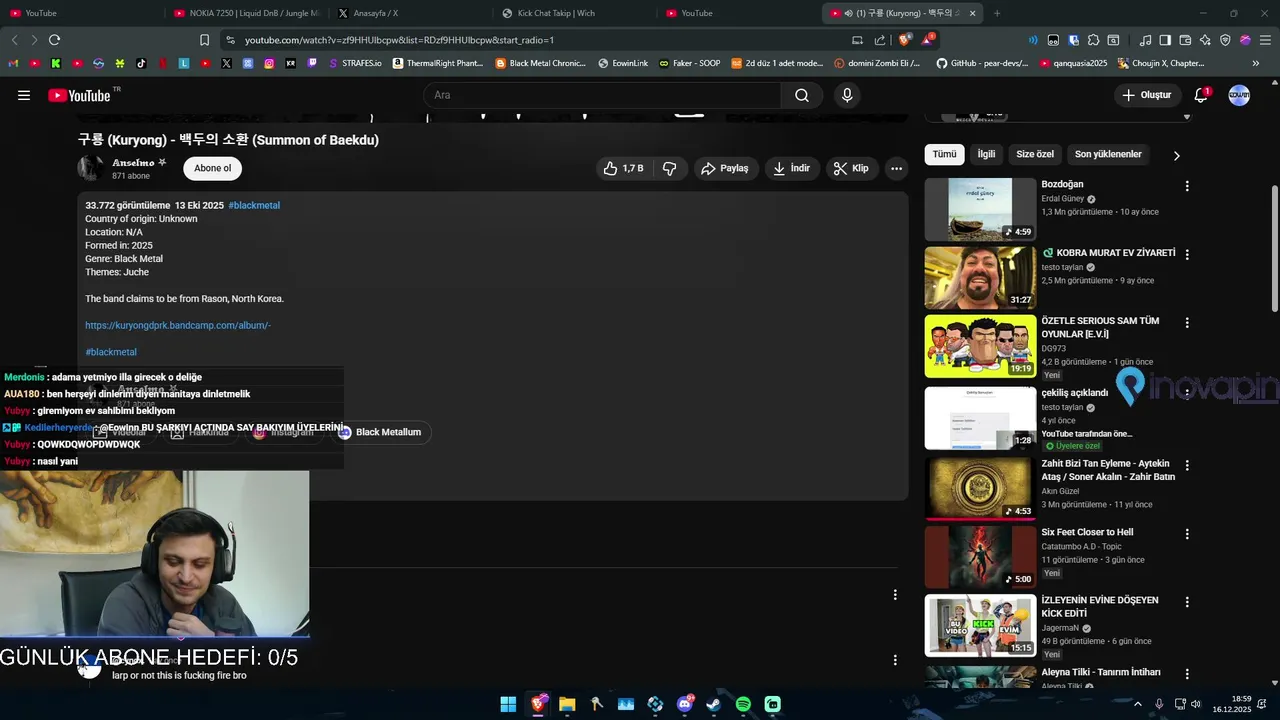The height and width of the screenshot is (720, 1280).
Task: Open the account avatar menu
Action: (x=1239, y=95)
